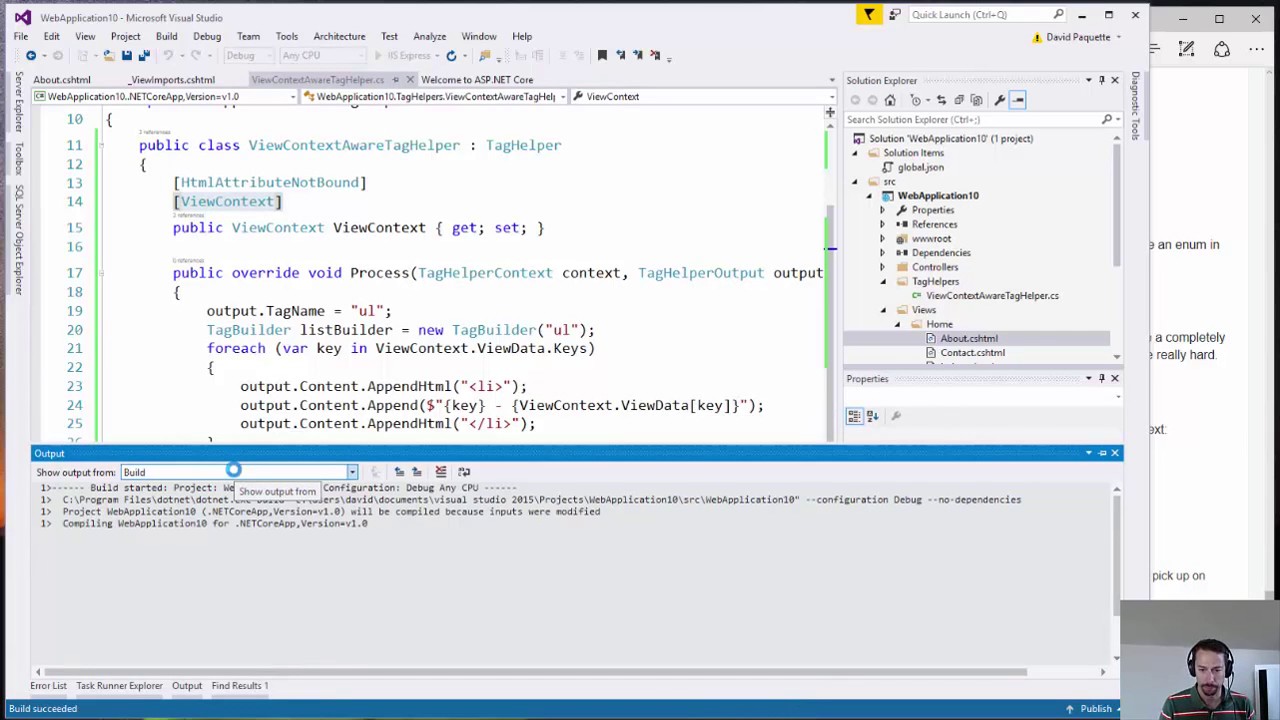Switch Properties to Alphabetical sort

click(872, 416)
